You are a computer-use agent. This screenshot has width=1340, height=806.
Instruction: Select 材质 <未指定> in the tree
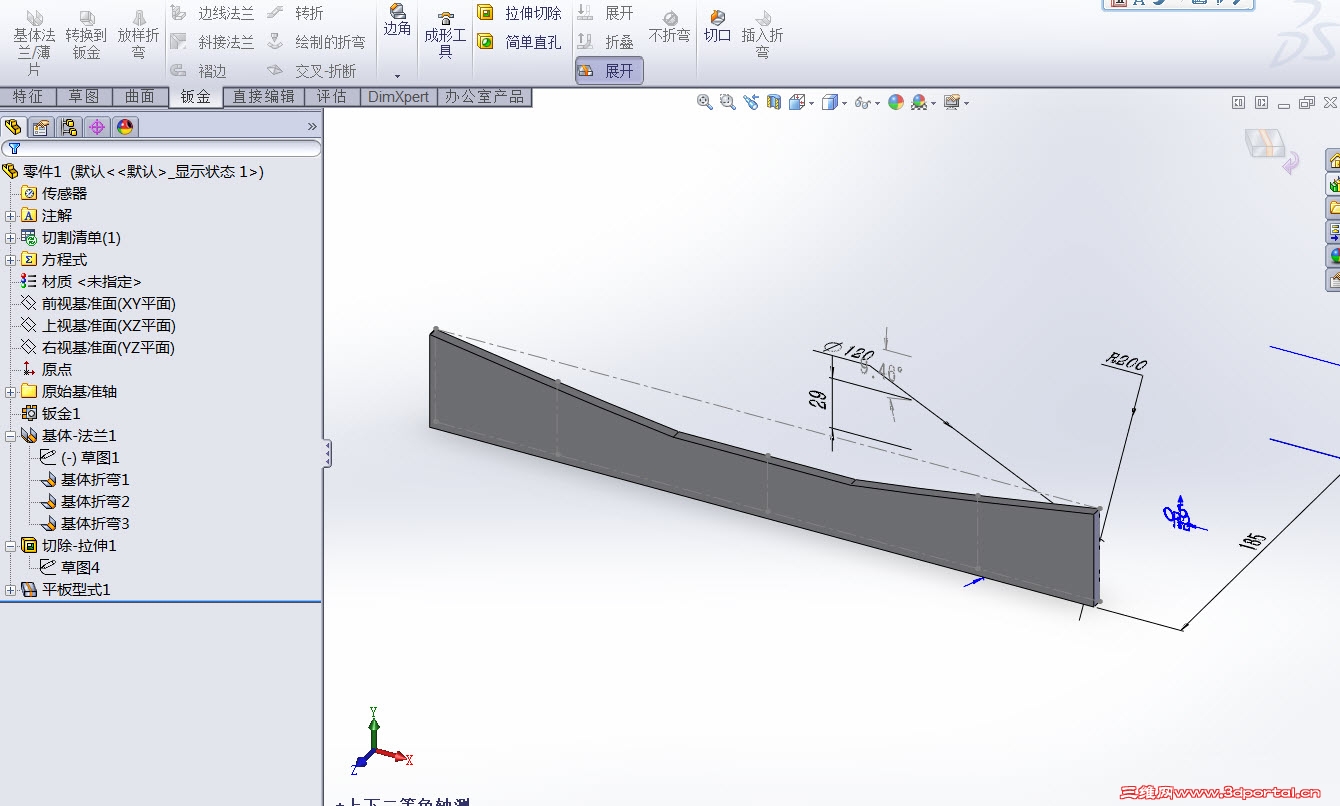pyautogui.click(x=81, y=282)
